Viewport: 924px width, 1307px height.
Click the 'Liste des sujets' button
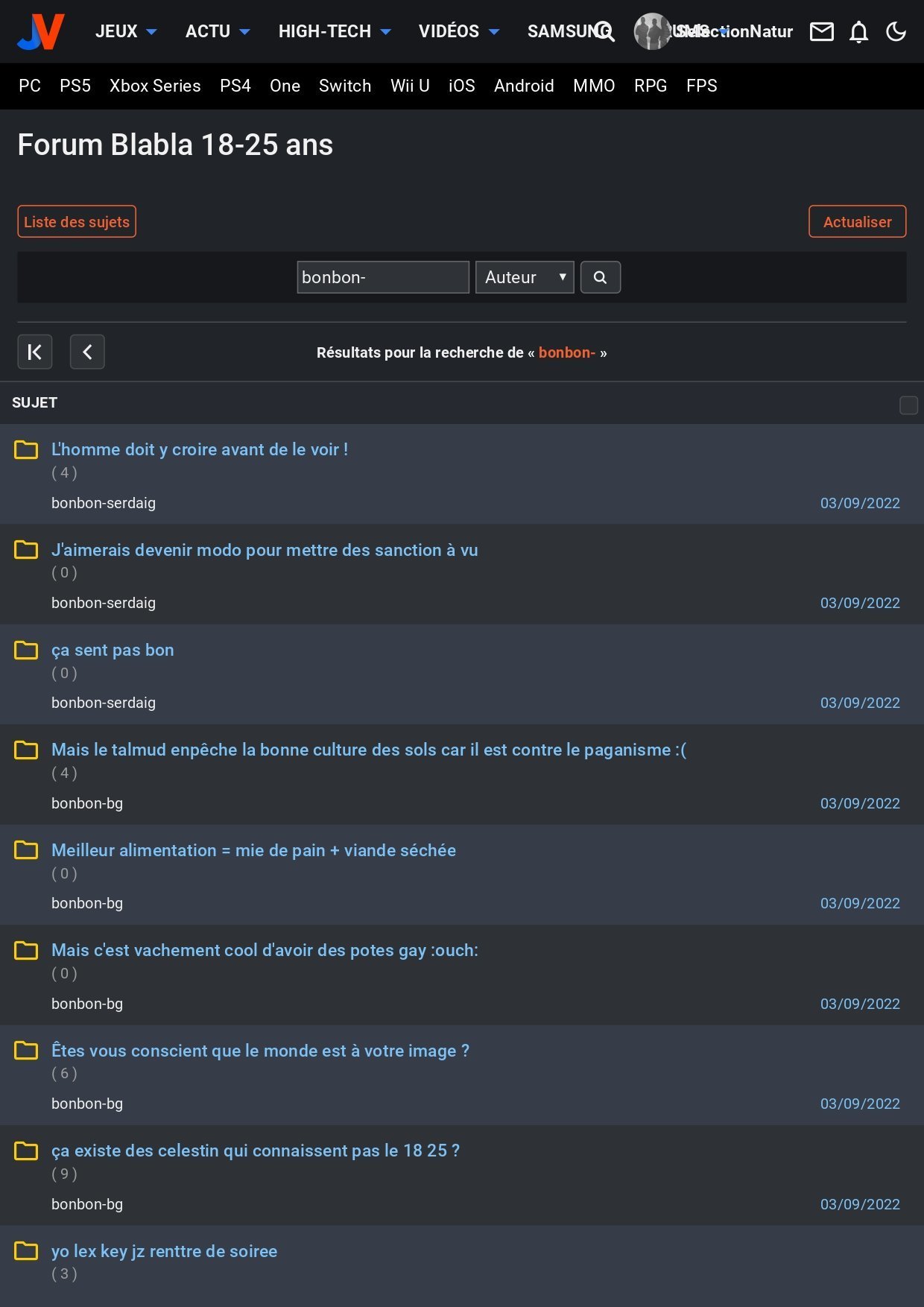77,221
